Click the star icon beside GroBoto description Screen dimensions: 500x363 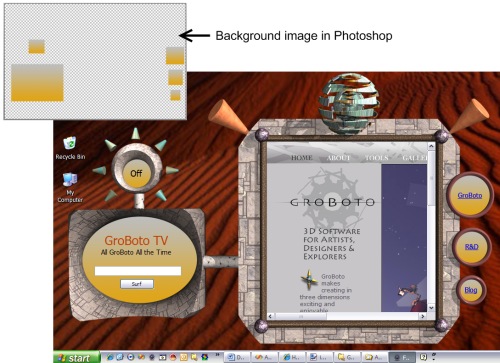(309, 279)
